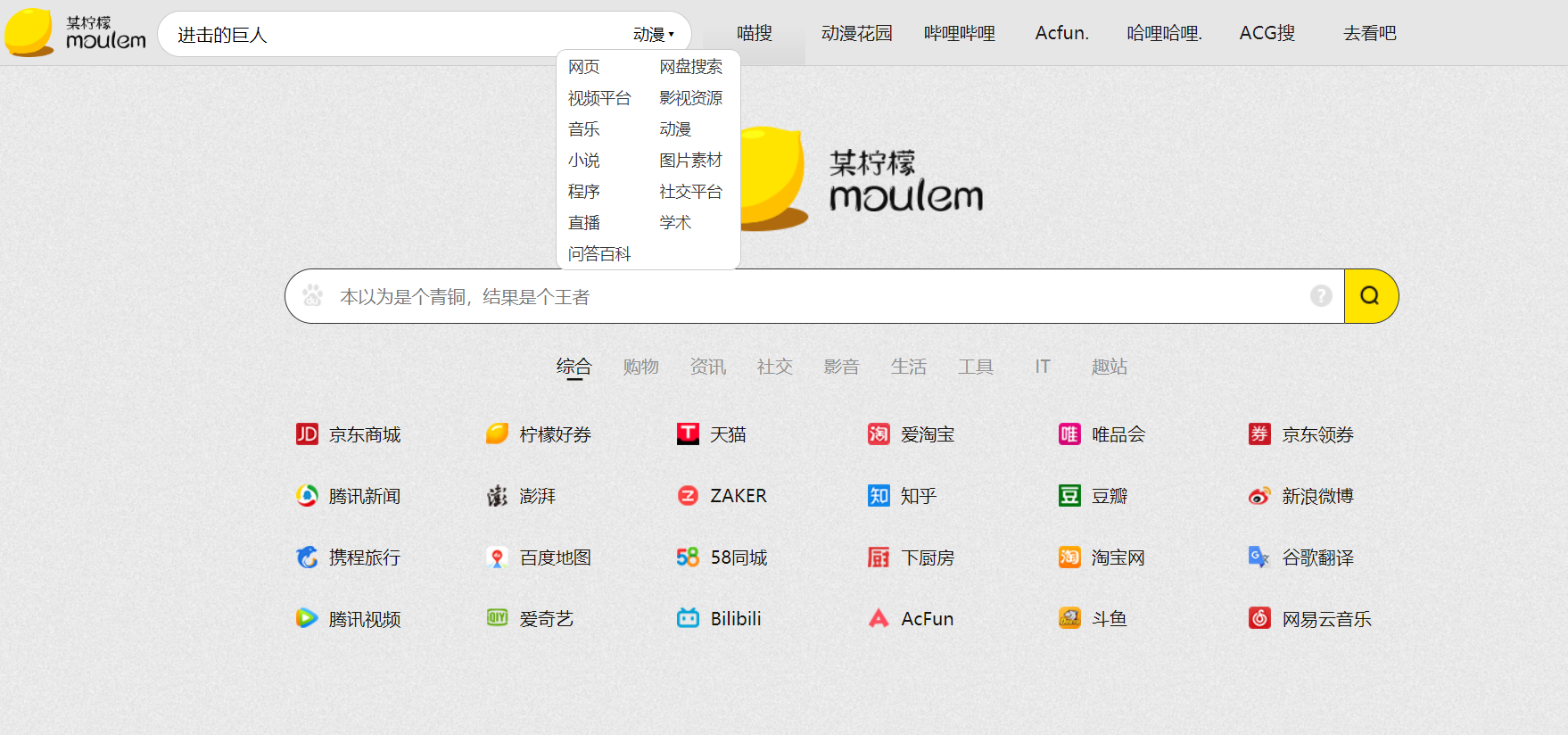The image size is (1568, 735).
Task: Open the 爱奇艺 icon
Action: coord(498,618)
